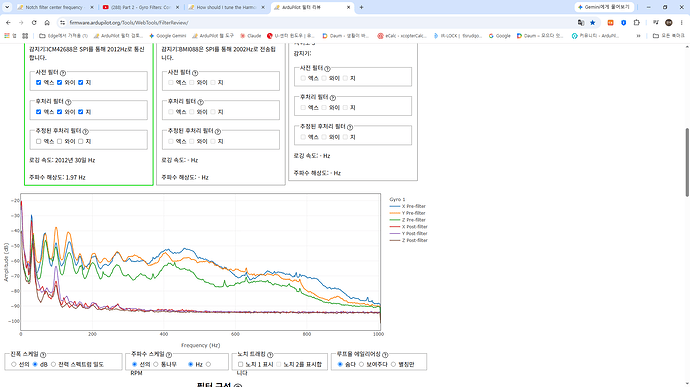
Task: Open help for BMI088 gyro pre-filter
Action: (195, 73)
